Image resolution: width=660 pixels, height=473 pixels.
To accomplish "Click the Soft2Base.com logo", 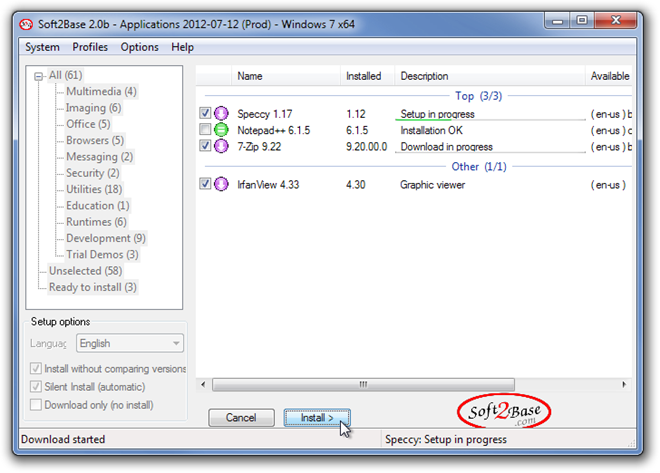I will pyautogui.click(x=504, y=411).
